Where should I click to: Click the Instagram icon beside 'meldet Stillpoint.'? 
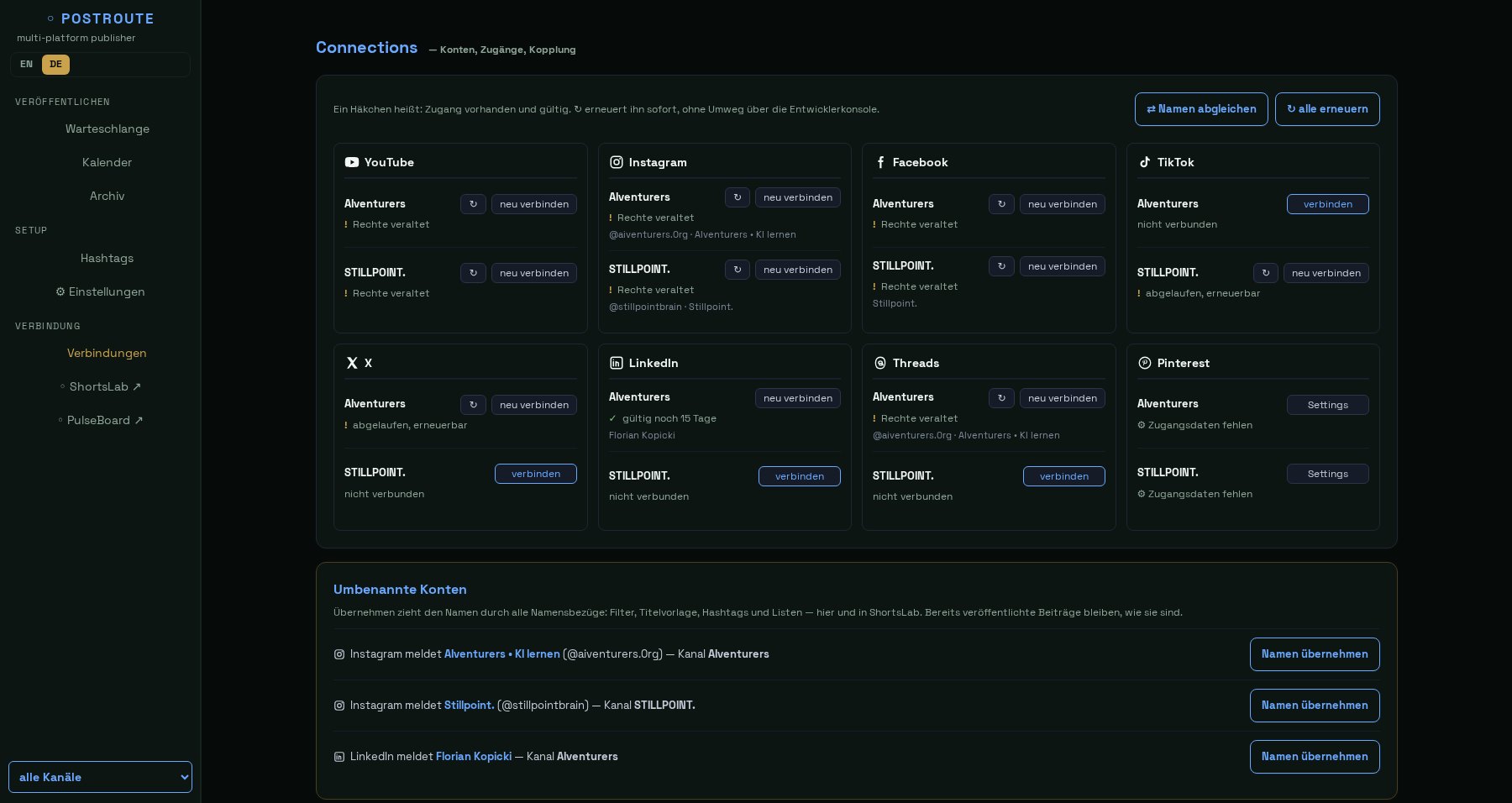pos(339,706)
